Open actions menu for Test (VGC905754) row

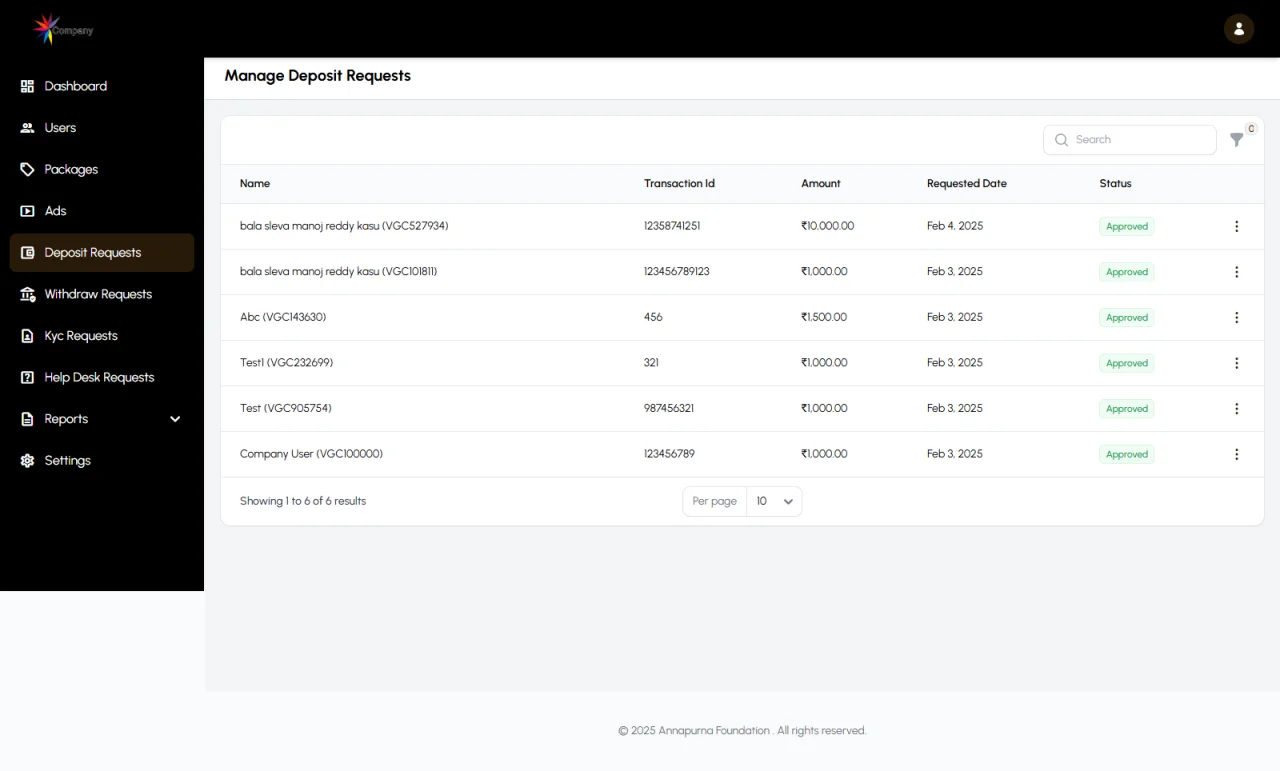(x=1236, y=409)
